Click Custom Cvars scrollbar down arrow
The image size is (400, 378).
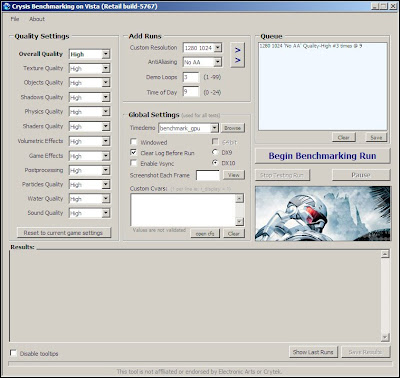click(x=239, y=221)
